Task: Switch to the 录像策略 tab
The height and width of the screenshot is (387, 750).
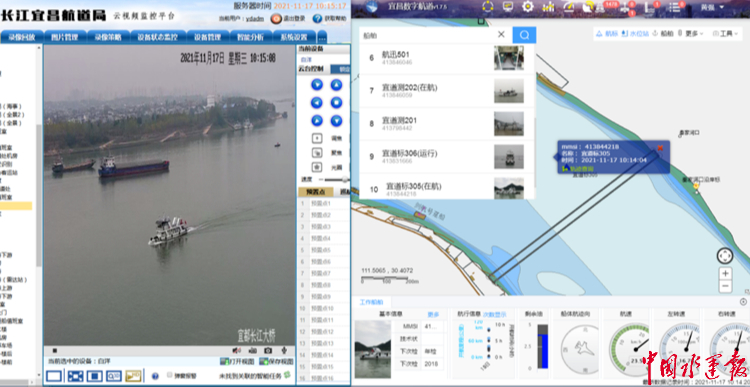Action: pos(109,37)
